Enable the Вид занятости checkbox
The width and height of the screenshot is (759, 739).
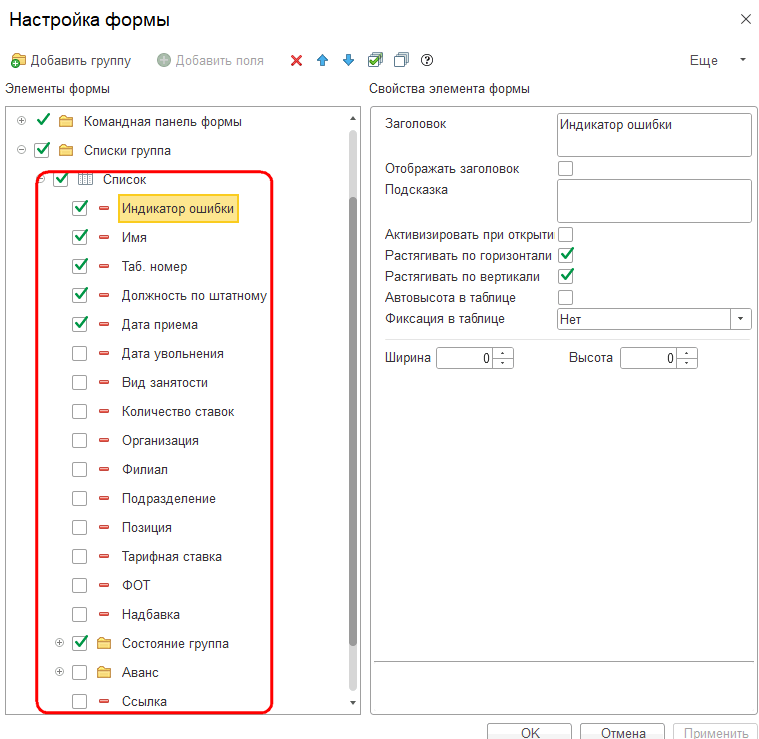[x=79, y=382]
